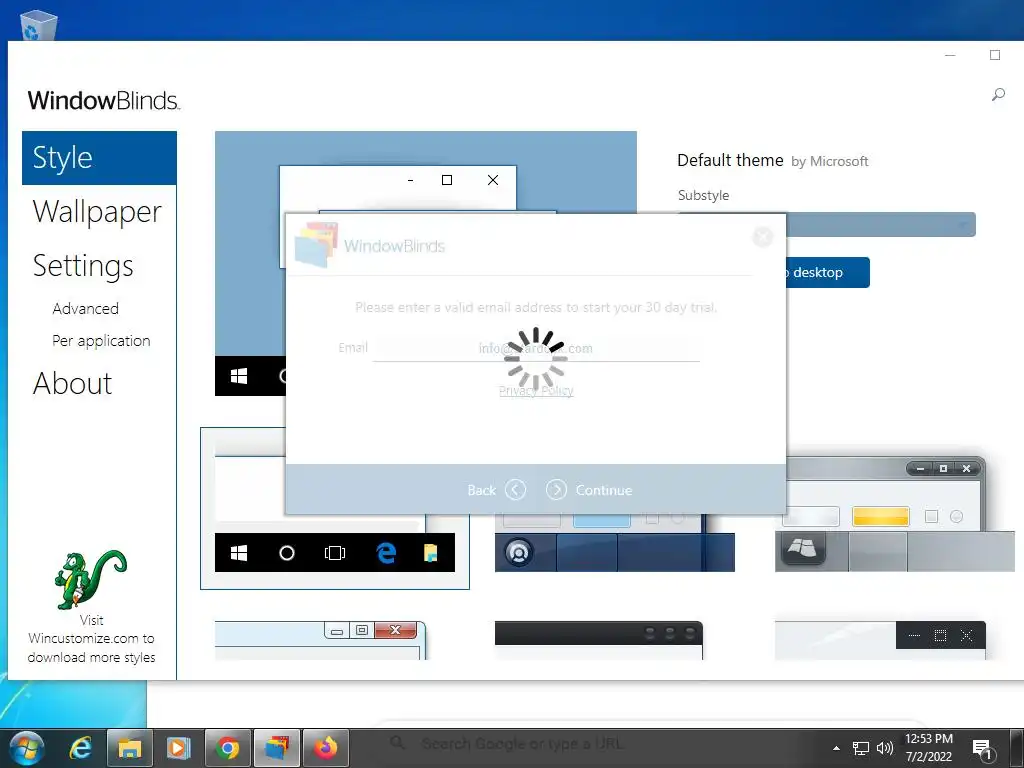Select the dark blue taskbar style thumbnail

pos(615,543)
